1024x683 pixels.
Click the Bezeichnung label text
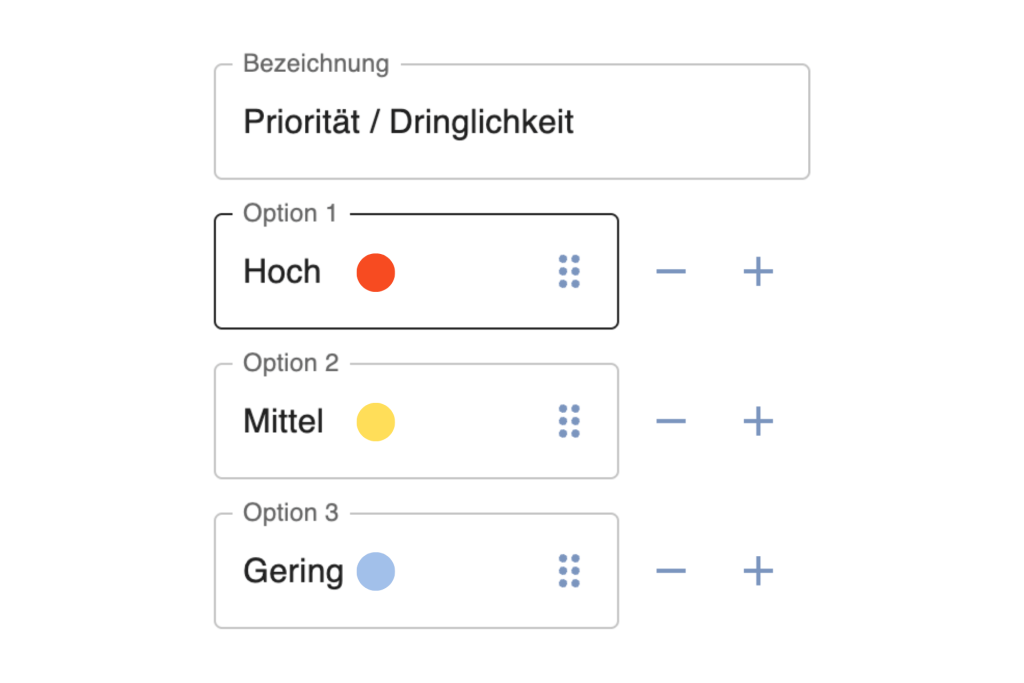click(x=316, y=63)
